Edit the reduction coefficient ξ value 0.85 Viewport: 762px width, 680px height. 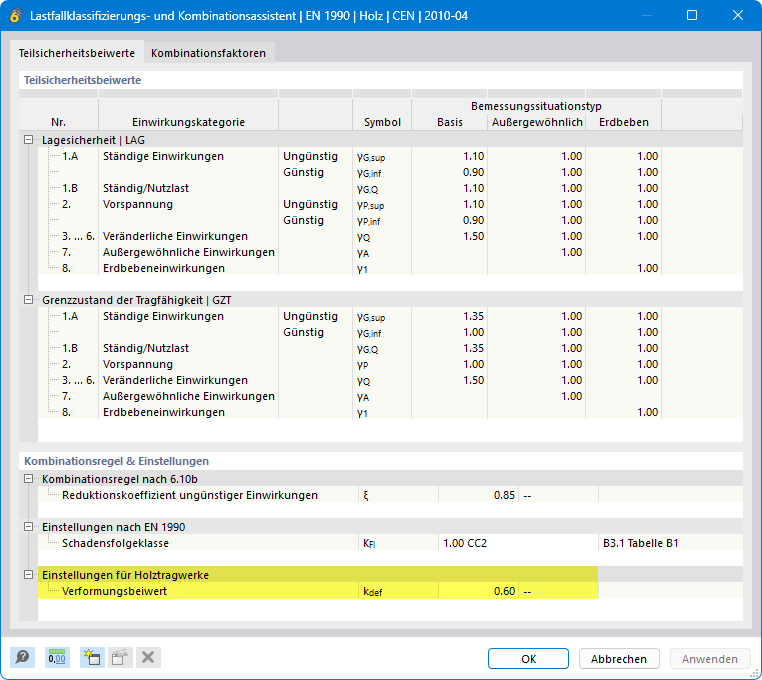[478, 495]
